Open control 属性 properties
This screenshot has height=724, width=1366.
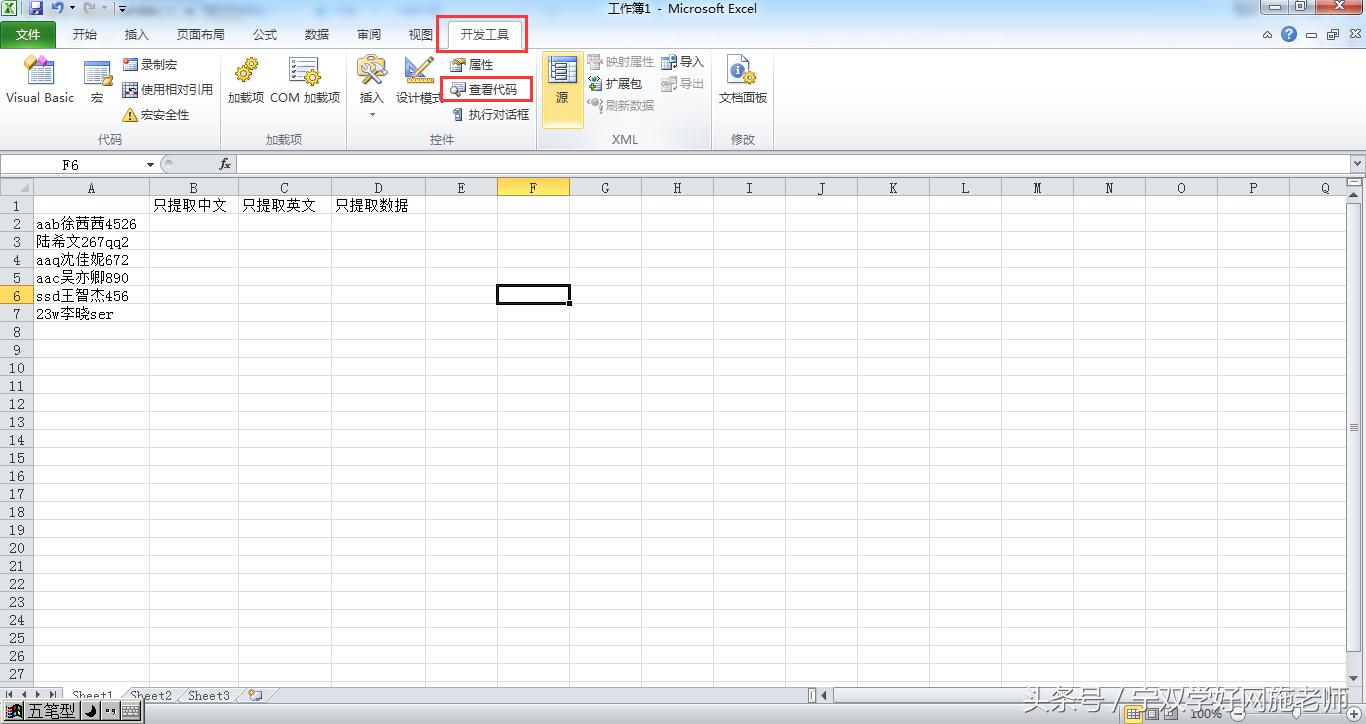tap(472, 64)
